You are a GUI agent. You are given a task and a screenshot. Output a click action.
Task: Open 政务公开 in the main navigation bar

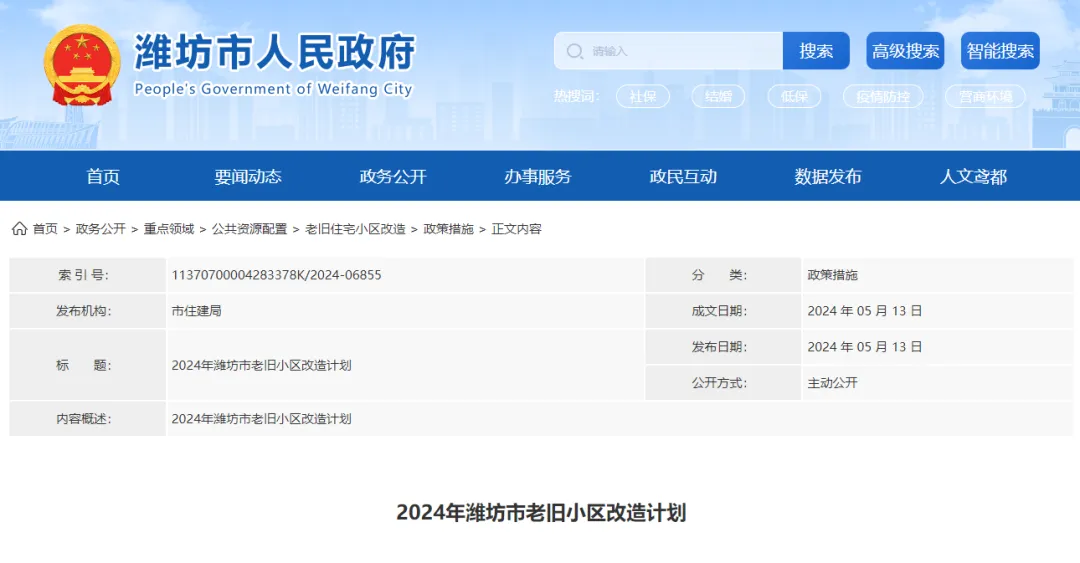(x=393, y=177)
